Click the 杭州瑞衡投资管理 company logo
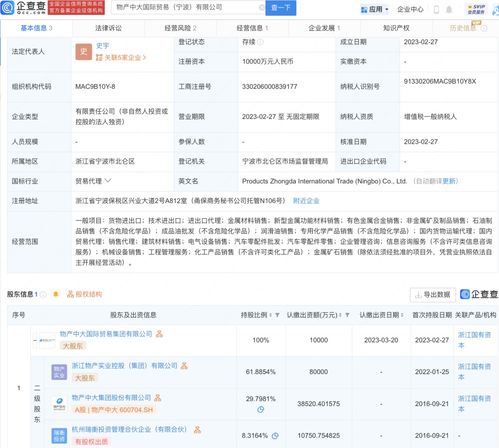Screen dimensions: 499x448 coord(59,436)
